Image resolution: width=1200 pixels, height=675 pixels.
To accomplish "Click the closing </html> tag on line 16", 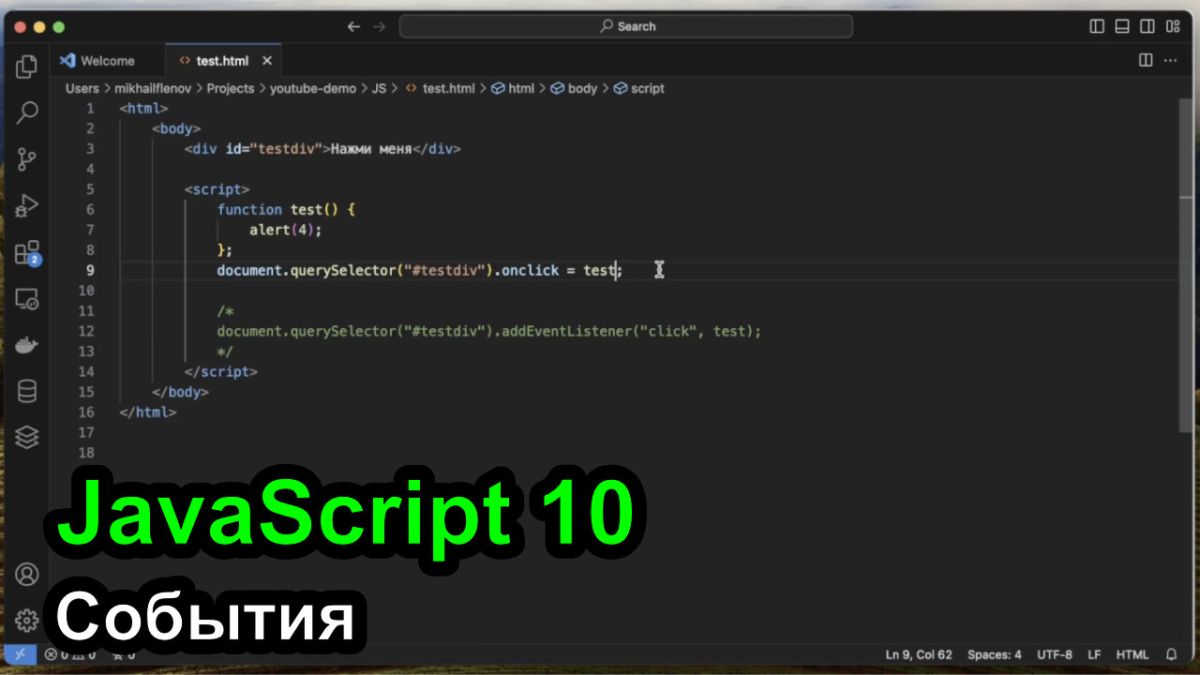I will click(148, 412).
